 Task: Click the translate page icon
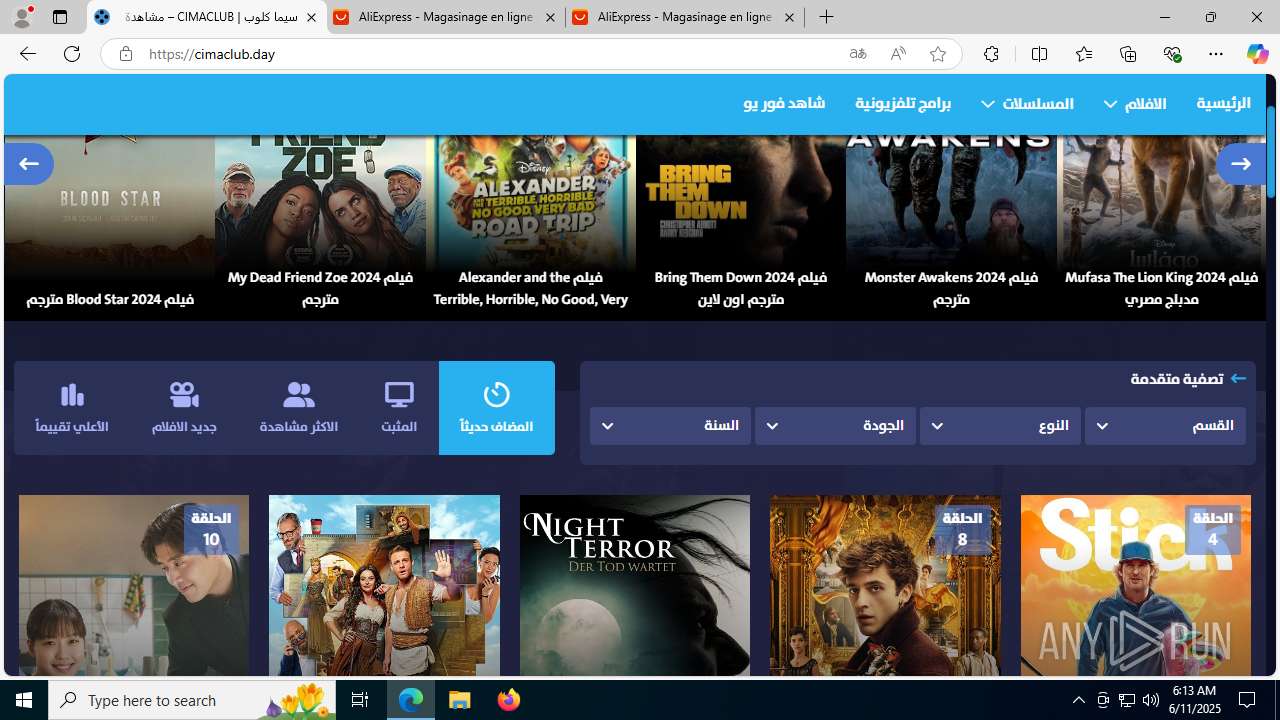(x=858, y=54)
